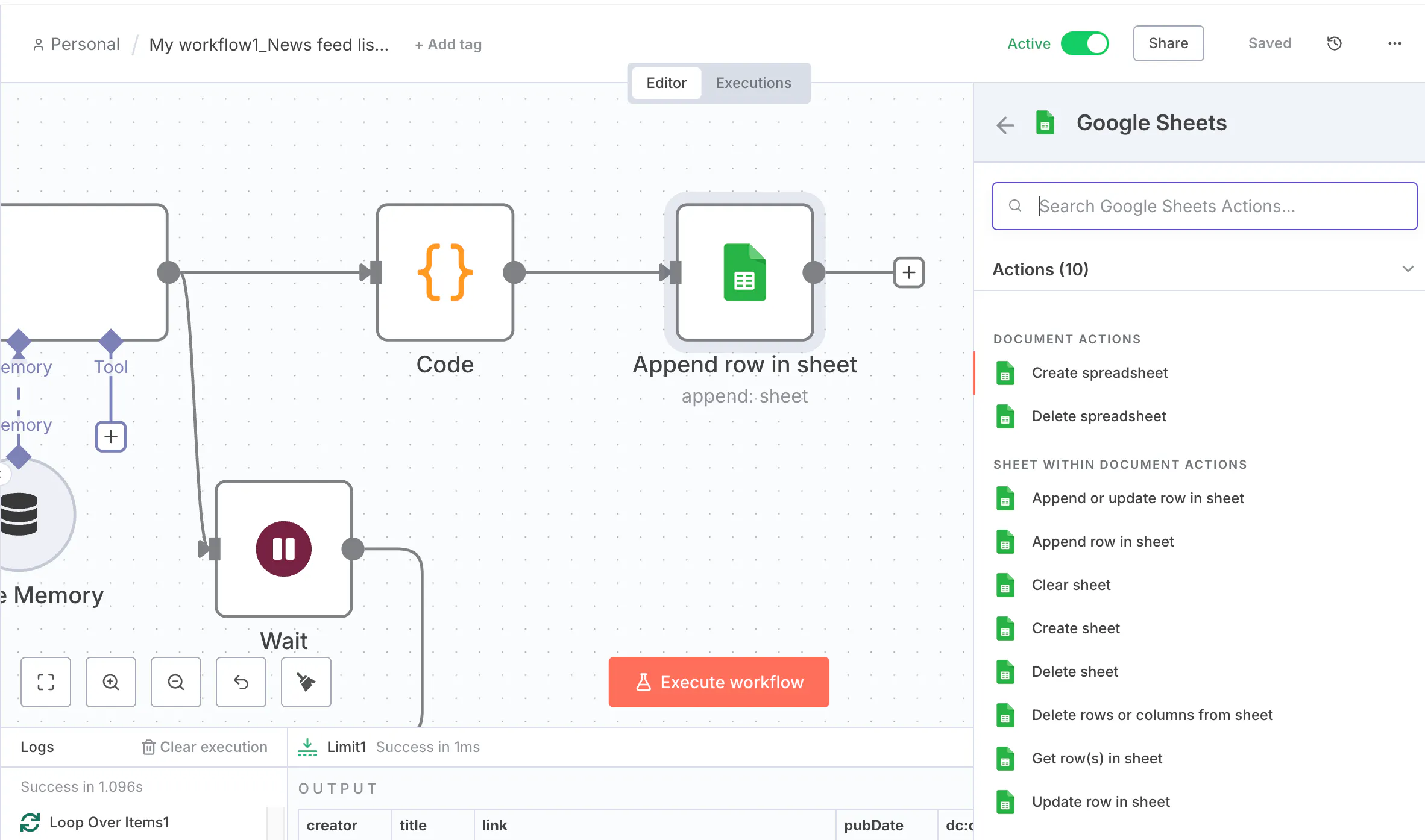Choose Create sheet action
This screenshot has width=1425, height=840.
pyautogui.click(x=1200, y=628)
